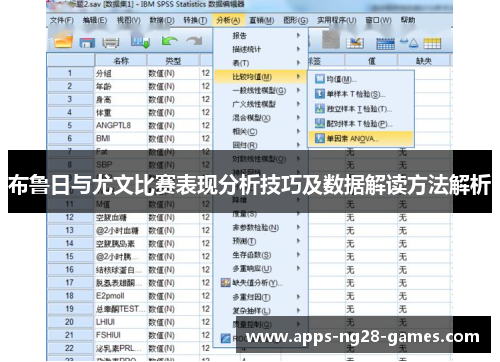
Task: Click the 缺失 column header
Action: (x=424, y=61)
